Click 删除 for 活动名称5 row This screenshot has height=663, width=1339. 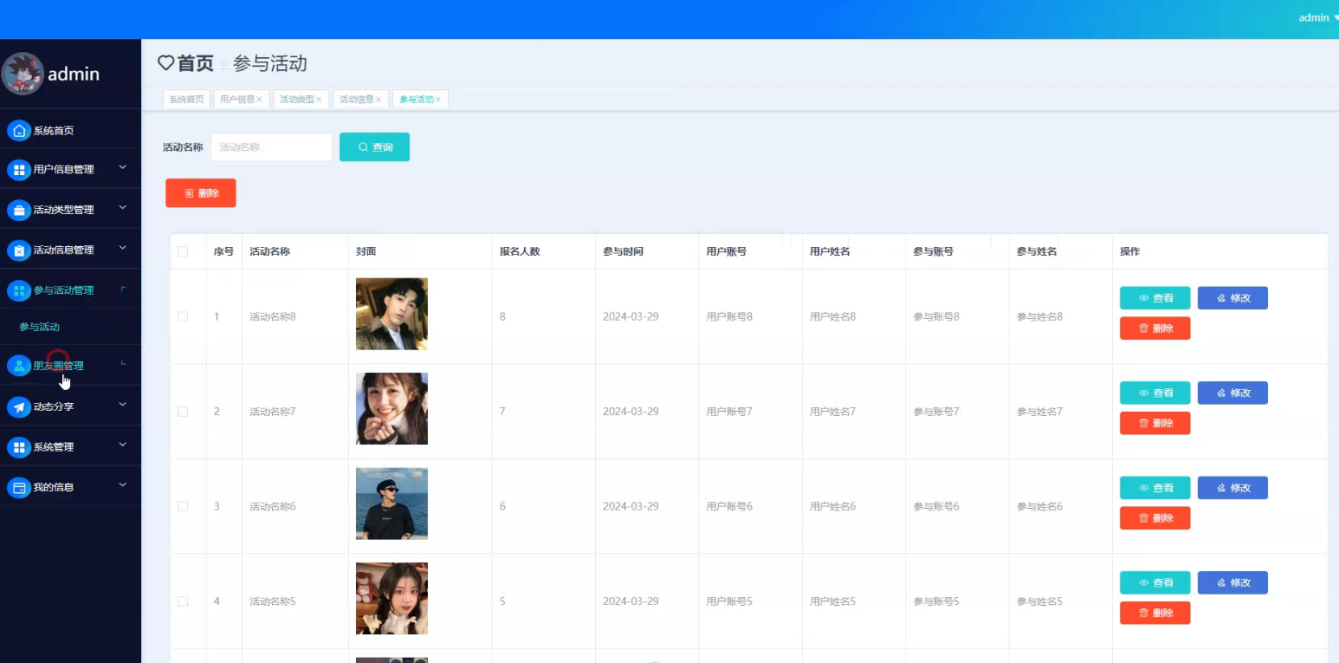click(1155, 613)
